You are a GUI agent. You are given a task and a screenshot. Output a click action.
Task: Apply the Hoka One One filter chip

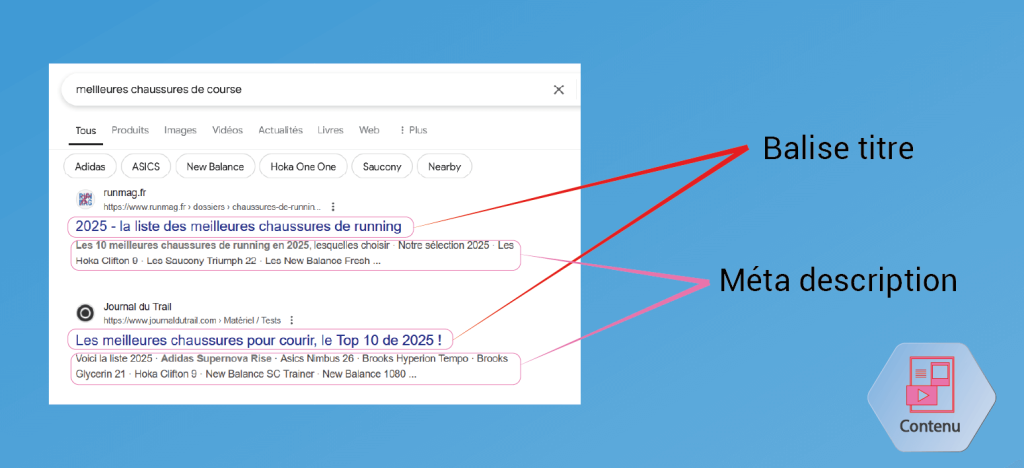pos(303,166)
